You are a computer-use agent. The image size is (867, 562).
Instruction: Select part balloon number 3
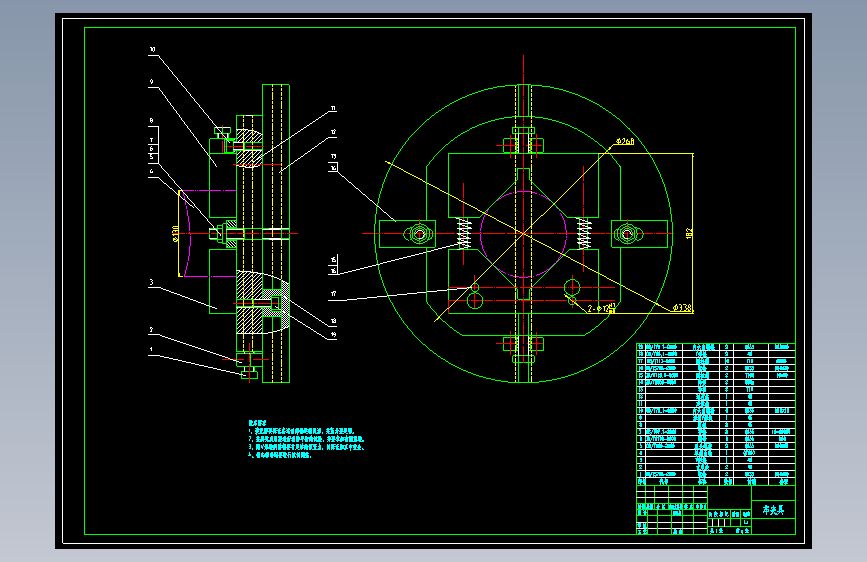pyautogui.click(x=151, y=282)
